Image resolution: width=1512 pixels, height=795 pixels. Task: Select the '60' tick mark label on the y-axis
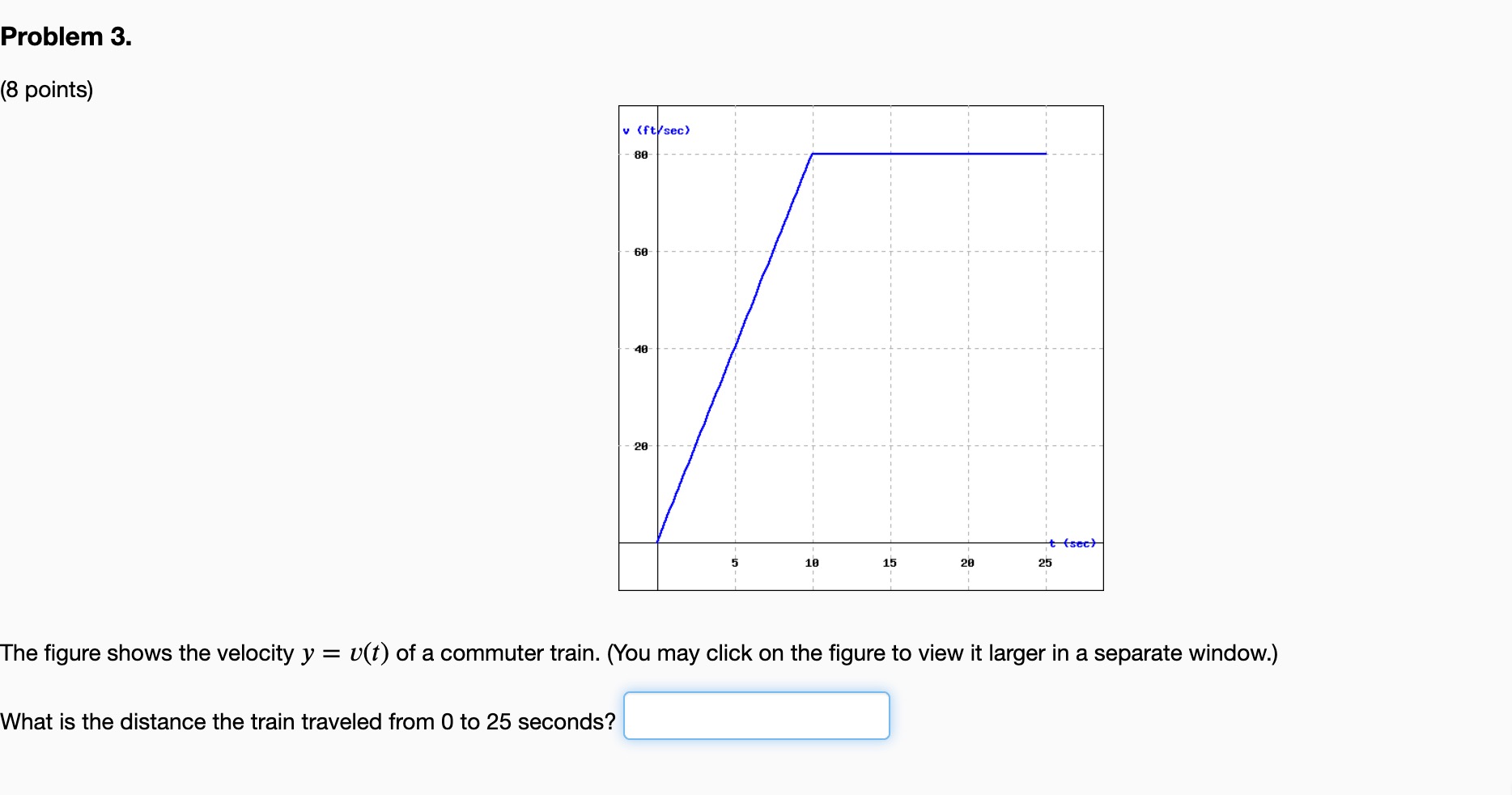639,252
